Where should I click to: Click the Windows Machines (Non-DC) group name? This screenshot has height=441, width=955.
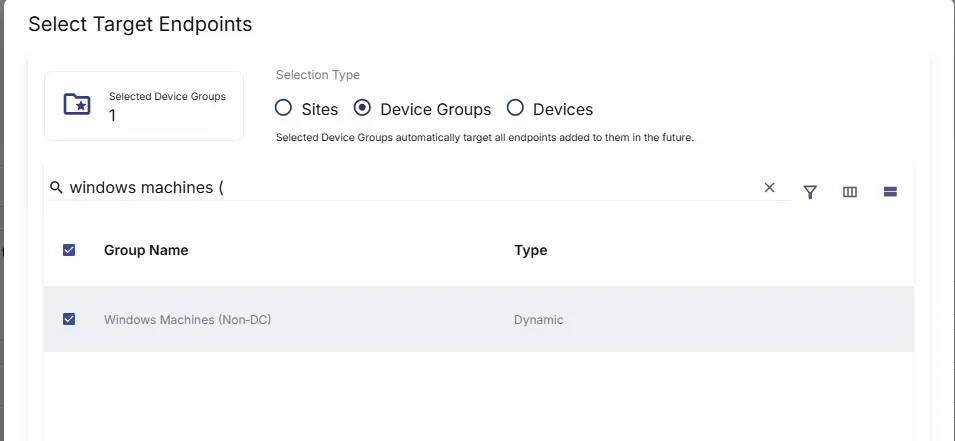188,320
